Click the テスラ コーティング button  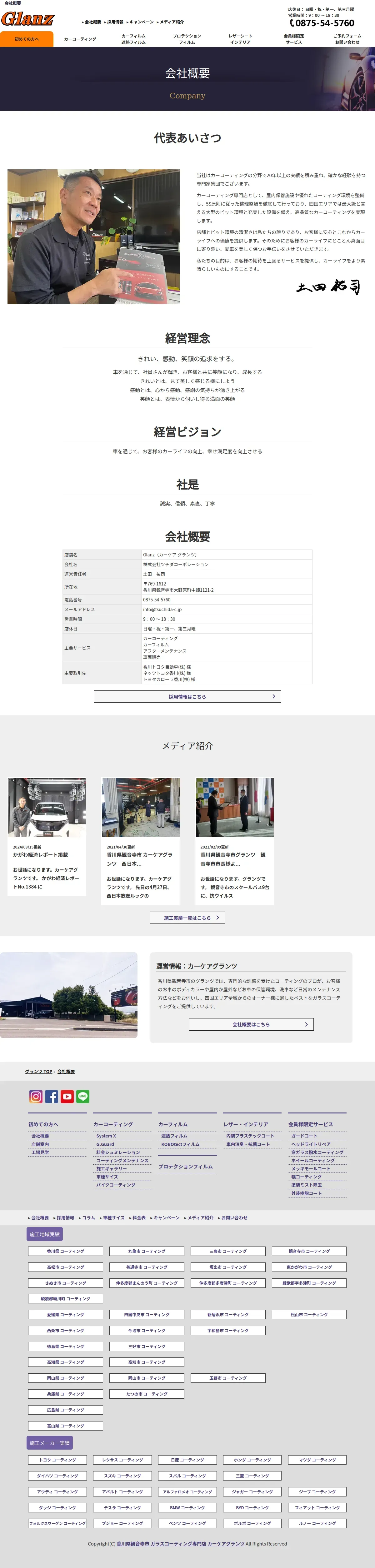click(x=122, y=1508)
